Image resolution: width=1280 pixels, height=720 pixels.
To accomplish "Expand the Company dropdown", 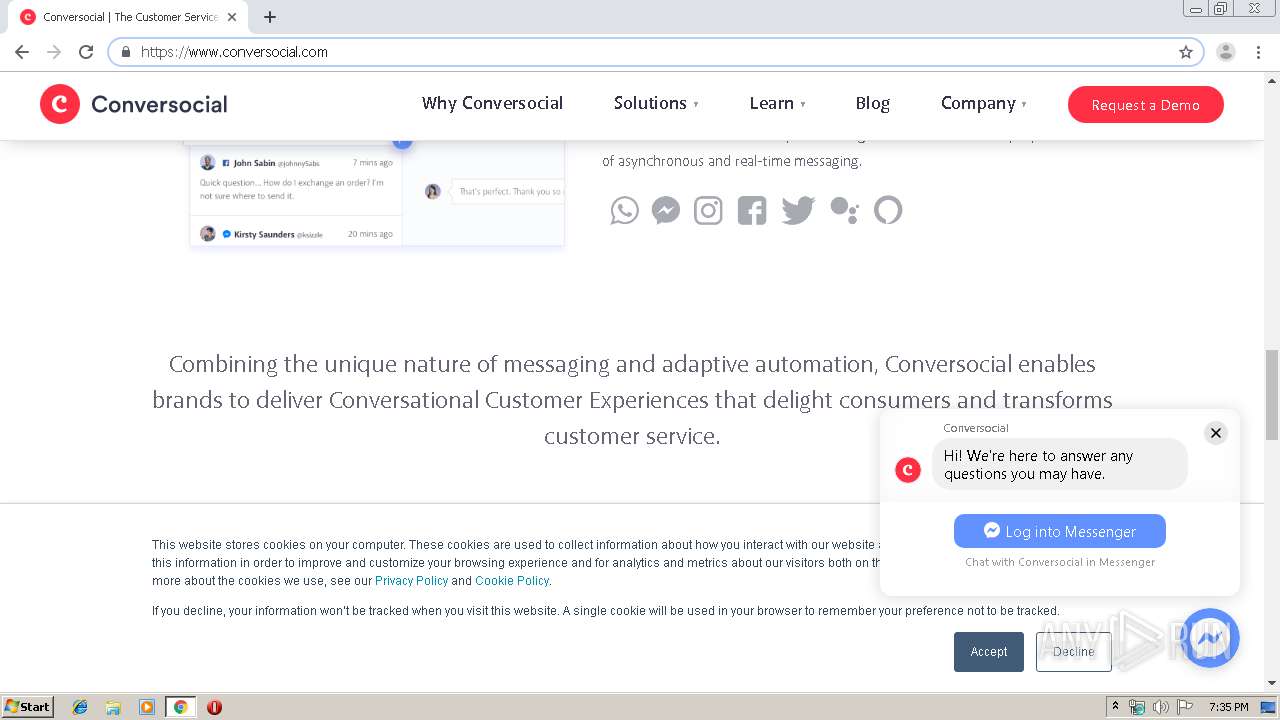I will click(x=984, y=103).
